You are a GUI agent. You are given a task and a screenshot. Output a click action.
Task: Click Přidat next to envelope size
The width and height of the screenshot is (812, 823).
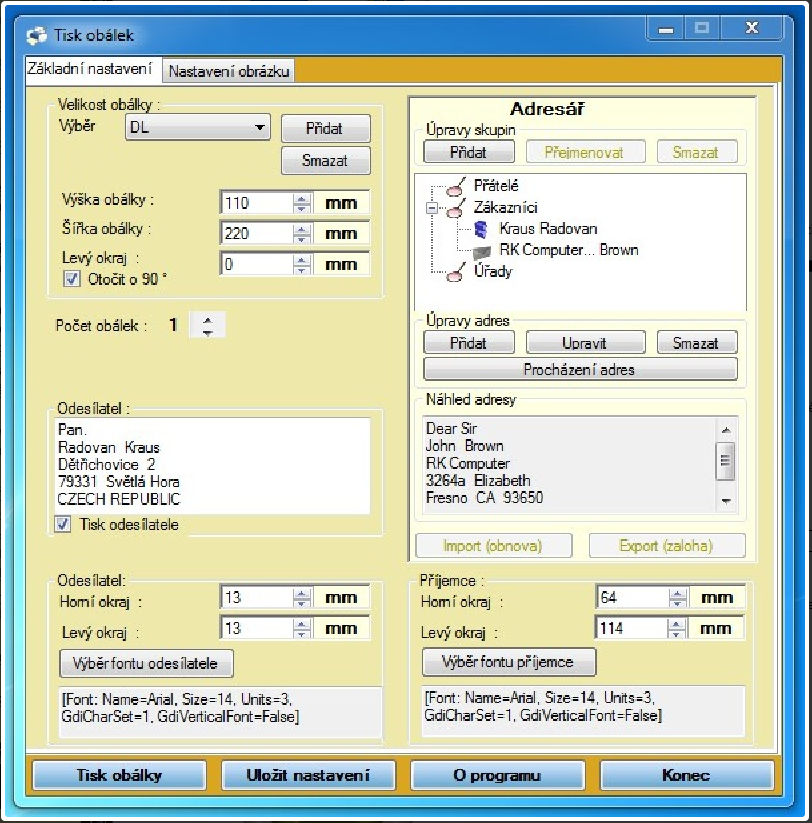(x=325, y=128)
